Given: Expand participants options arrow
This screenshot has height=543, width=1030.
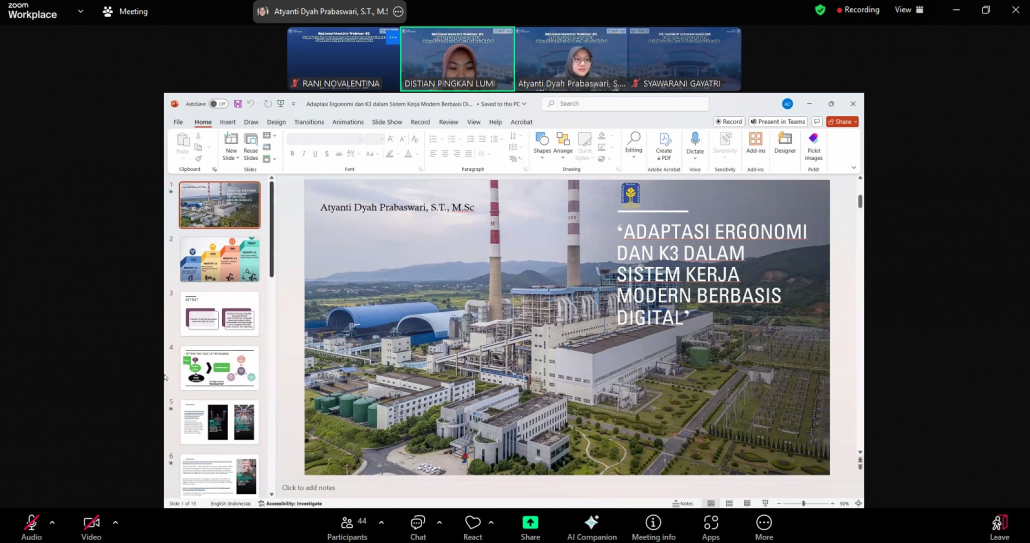Looking at the screenshot, I should pos(381,523).
